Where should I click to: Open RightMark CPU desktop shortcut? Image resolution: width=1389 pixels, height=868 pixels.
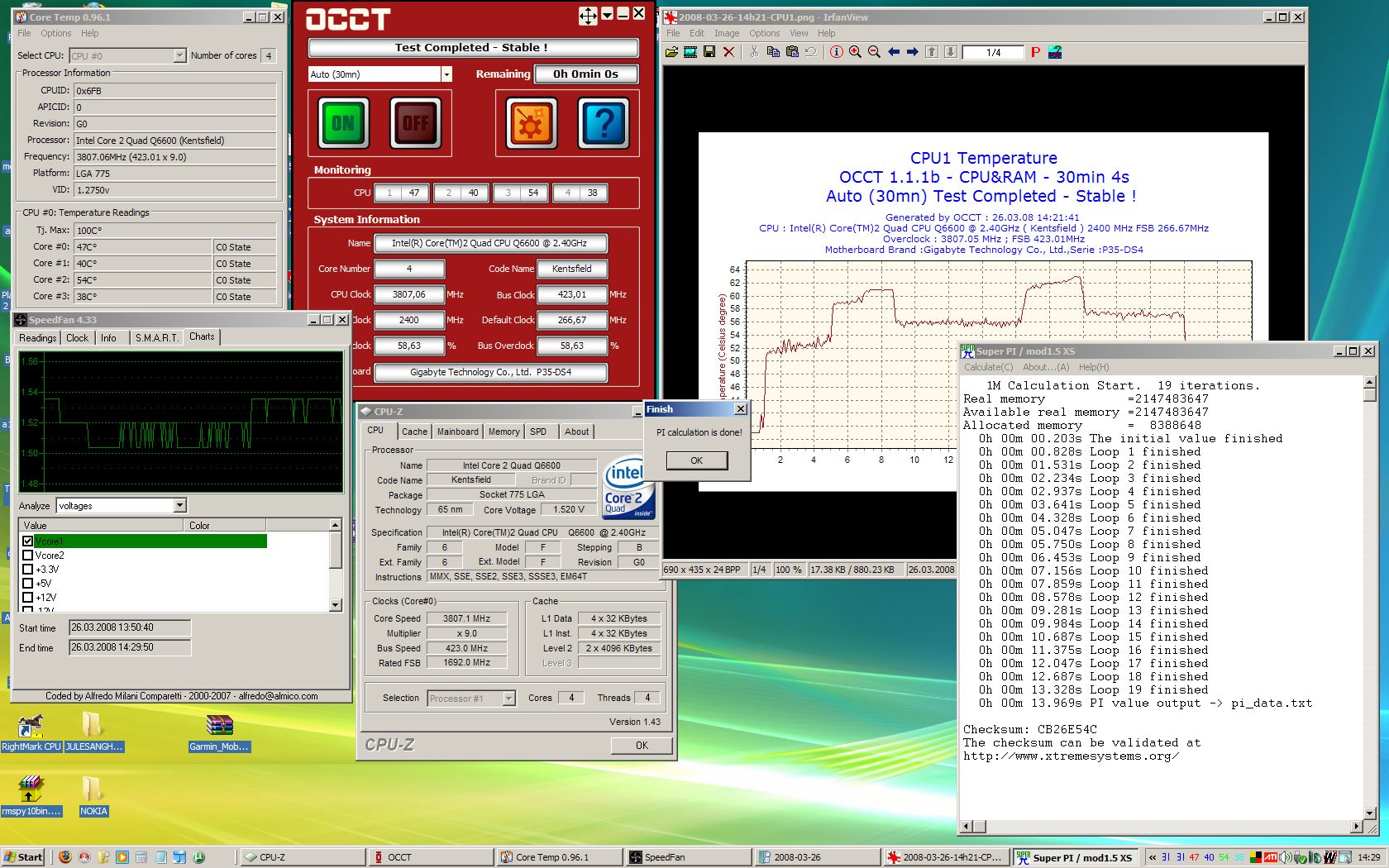pyautogui.click(x=31, y=732)
